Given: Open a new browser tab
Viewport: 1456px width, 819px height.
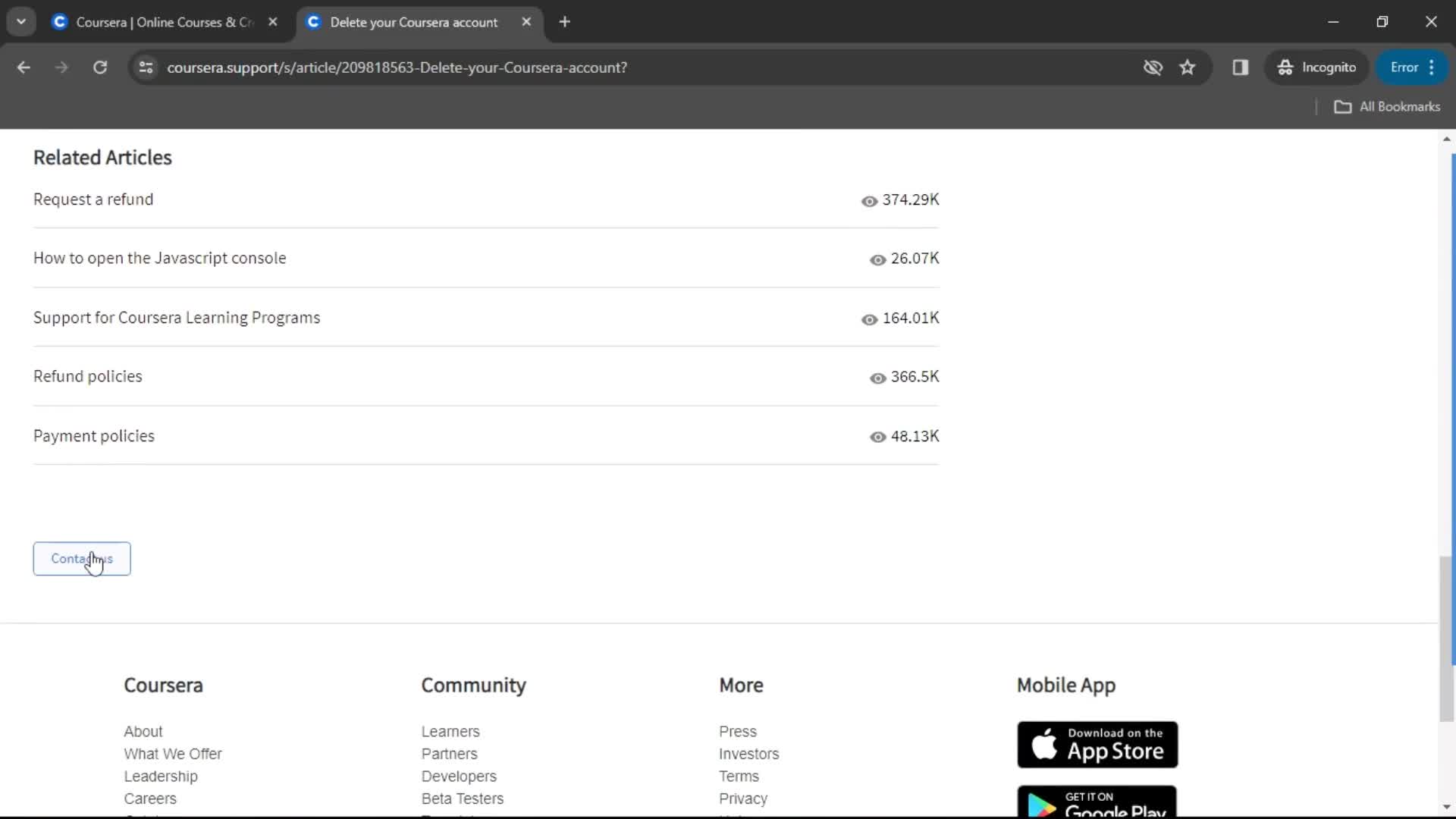Looking at the screenshot, I should 564,22.
